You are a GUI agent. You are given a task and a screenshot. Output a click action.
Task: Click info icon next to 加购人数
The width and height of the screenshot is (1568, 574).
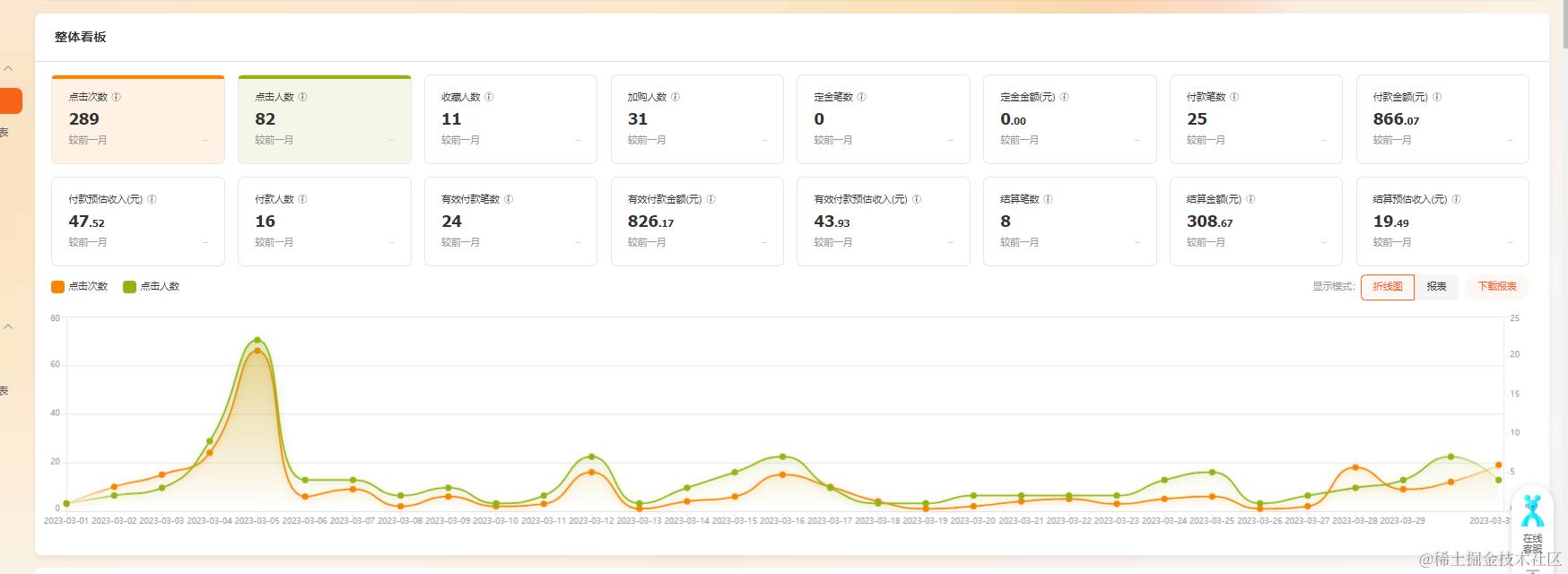point(675,97)
